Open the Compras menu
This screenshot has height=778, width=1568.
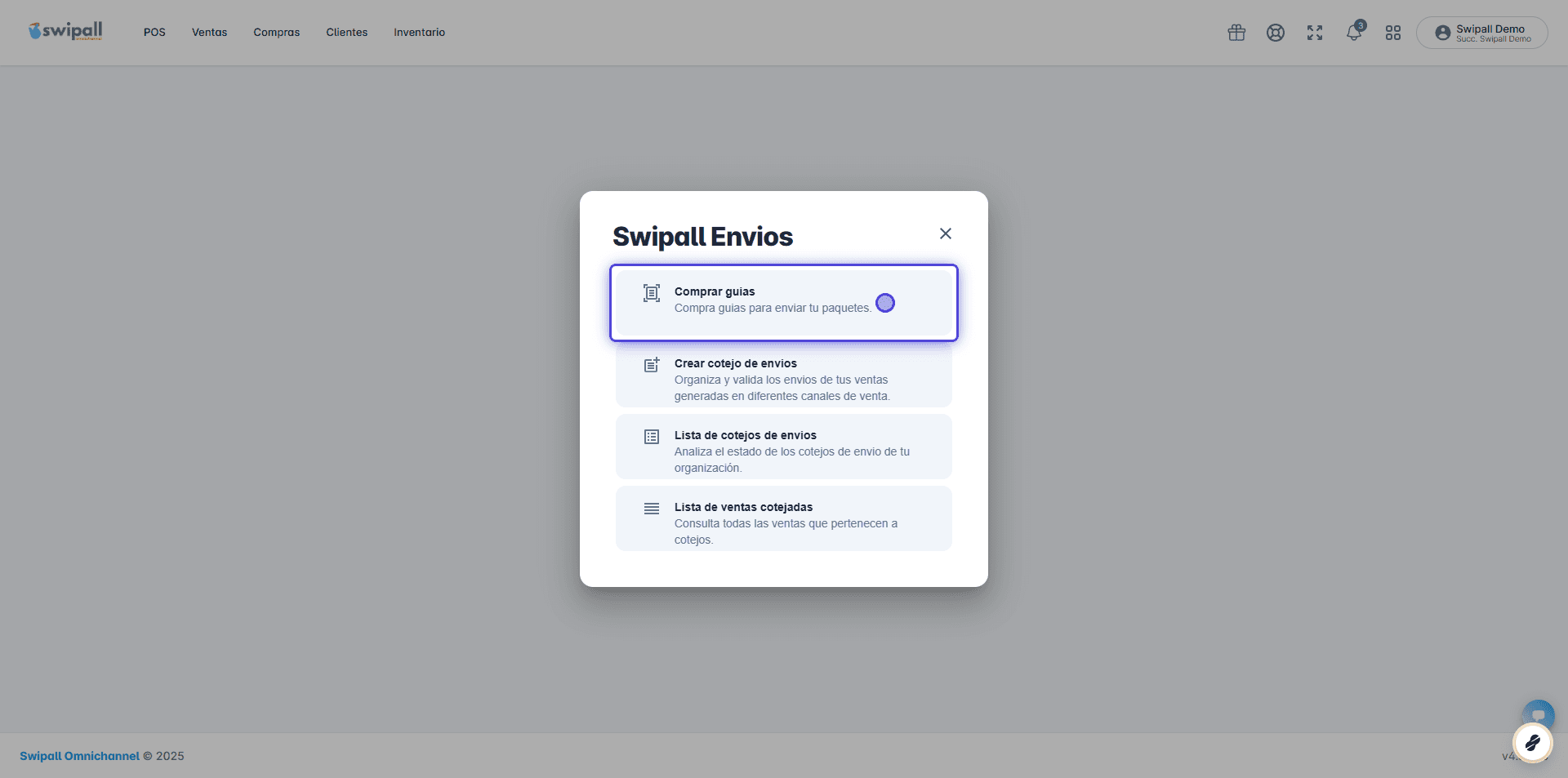tap(277, 33)
